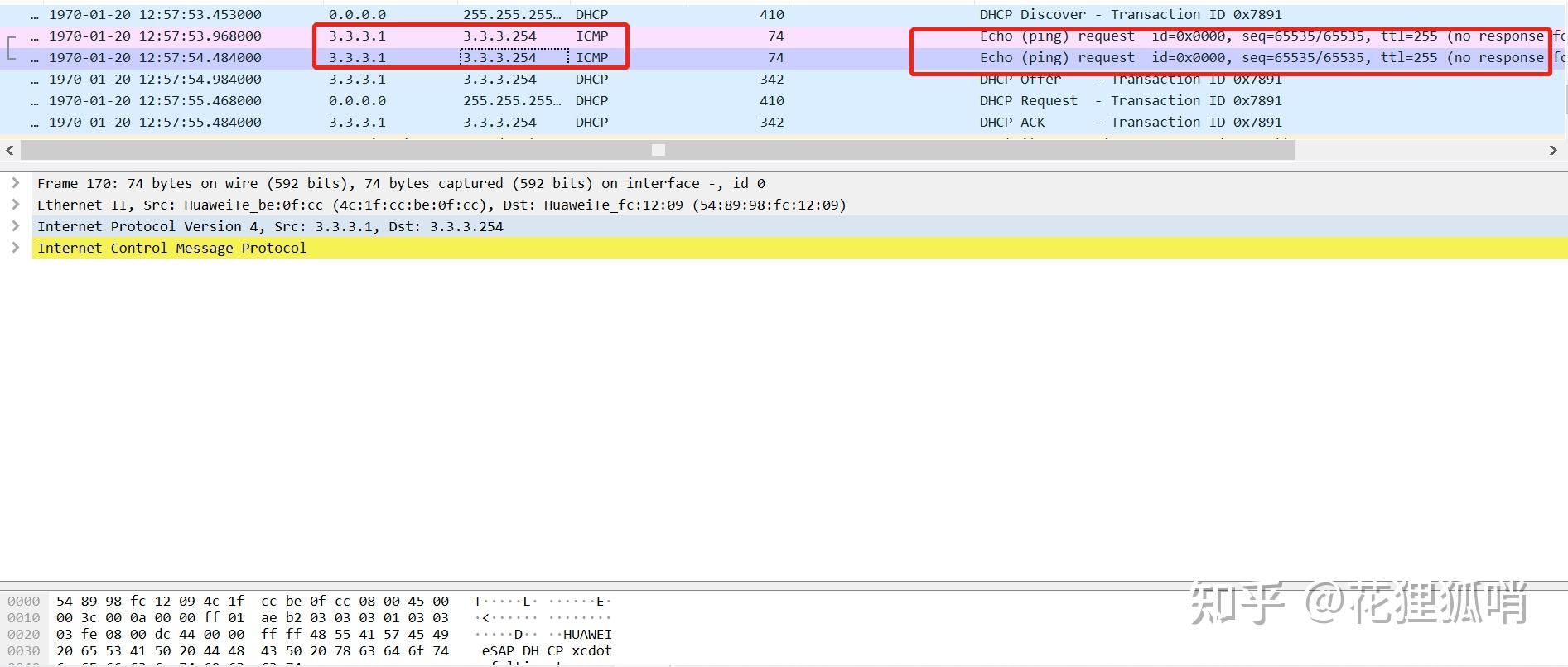This screenshot has height=667, width=1568.
Task: Click hex dump offset 0010
Action: pyautogui.click(x=24, y=617)
